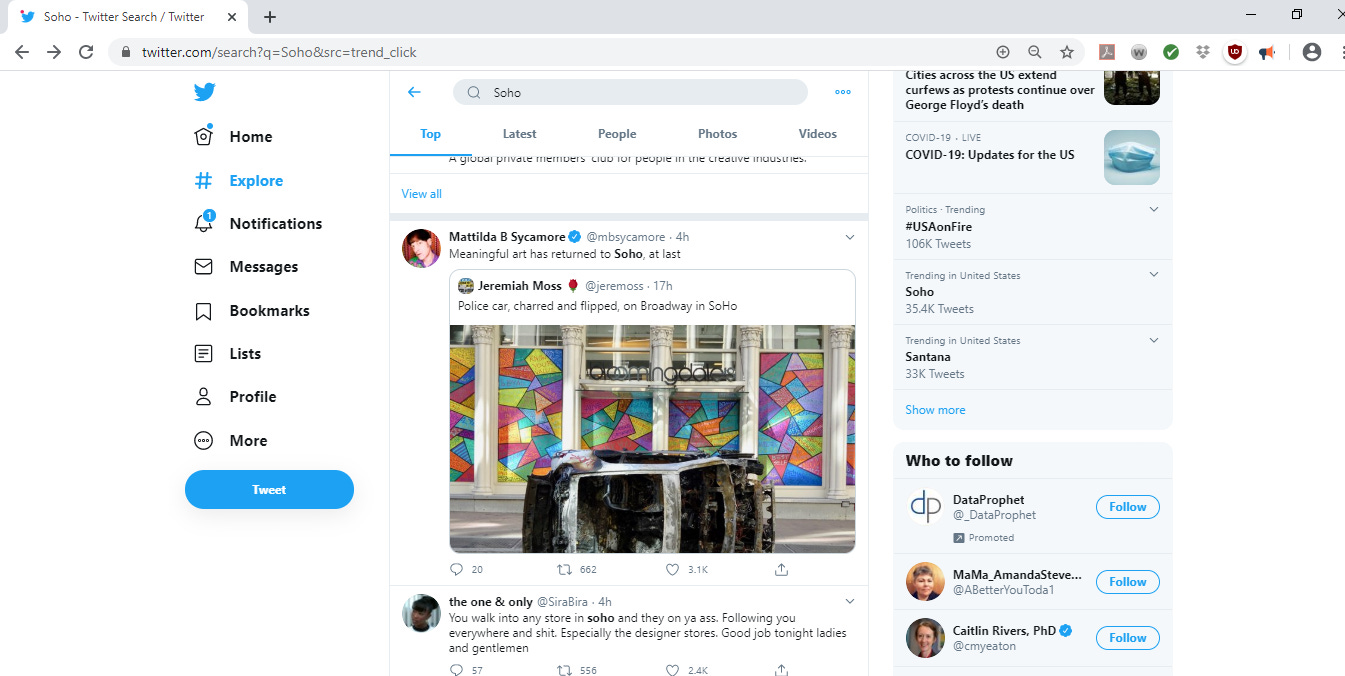Open Jeremiah Moss quoted tweet name
Image resolution: width=1345 pixels, height=676 pixels.
(x=520, y=286)
